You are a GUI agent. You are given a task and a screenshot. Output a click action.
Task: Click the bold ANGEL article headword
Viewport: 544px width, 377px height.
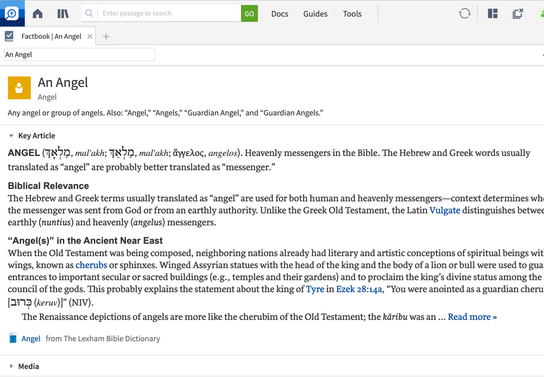pos(24,153)
